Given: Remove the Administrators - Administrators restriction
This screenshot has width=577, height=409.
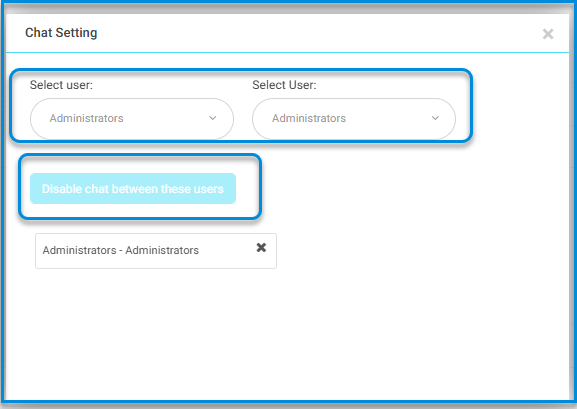Looking at the screenshot, I should [x=261, y=247].
